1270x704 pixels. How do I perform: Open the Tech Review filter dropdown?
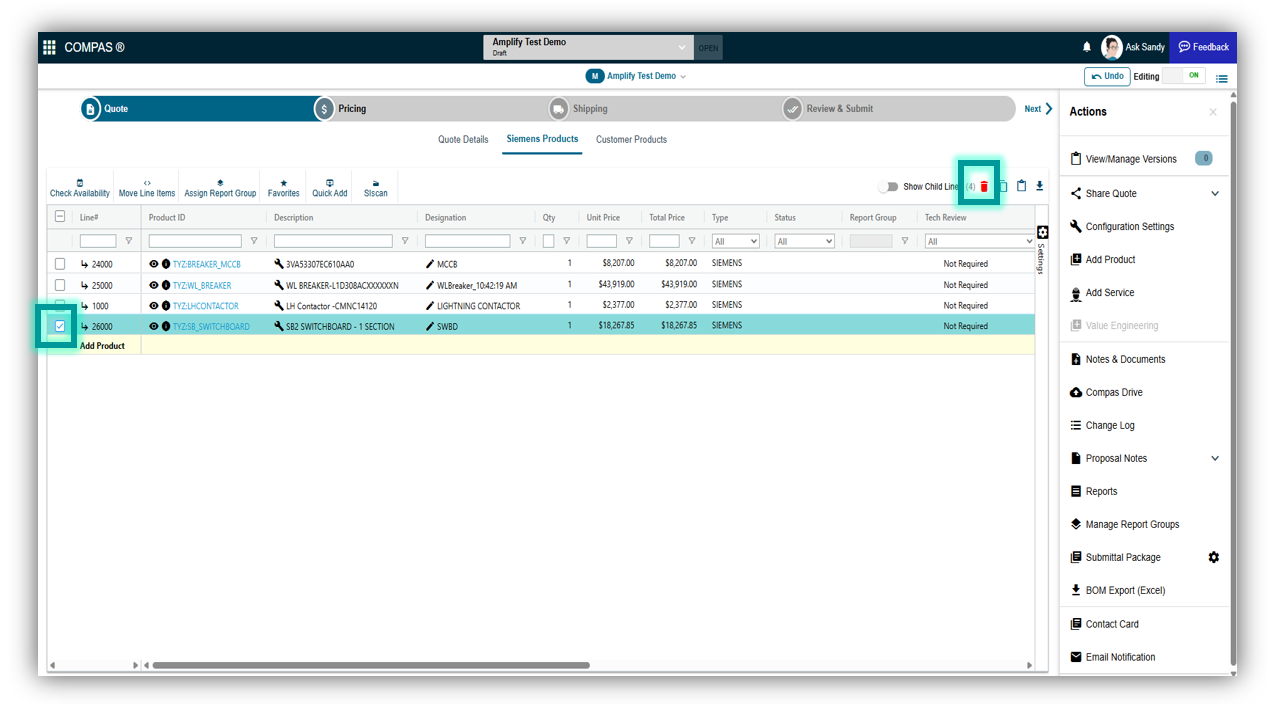click(979, 241)
